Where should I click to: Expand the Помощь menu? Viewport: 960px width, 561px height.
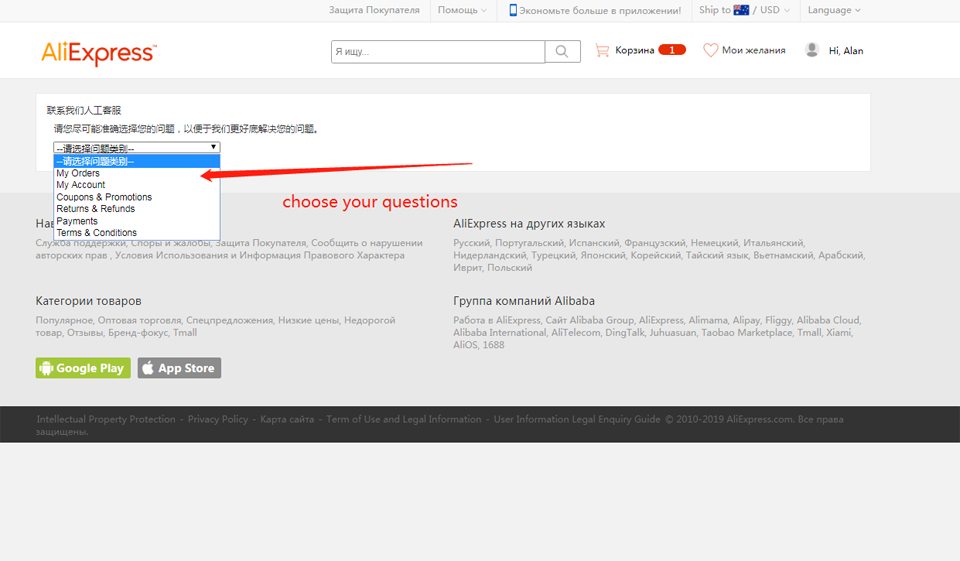pos(462,10)
